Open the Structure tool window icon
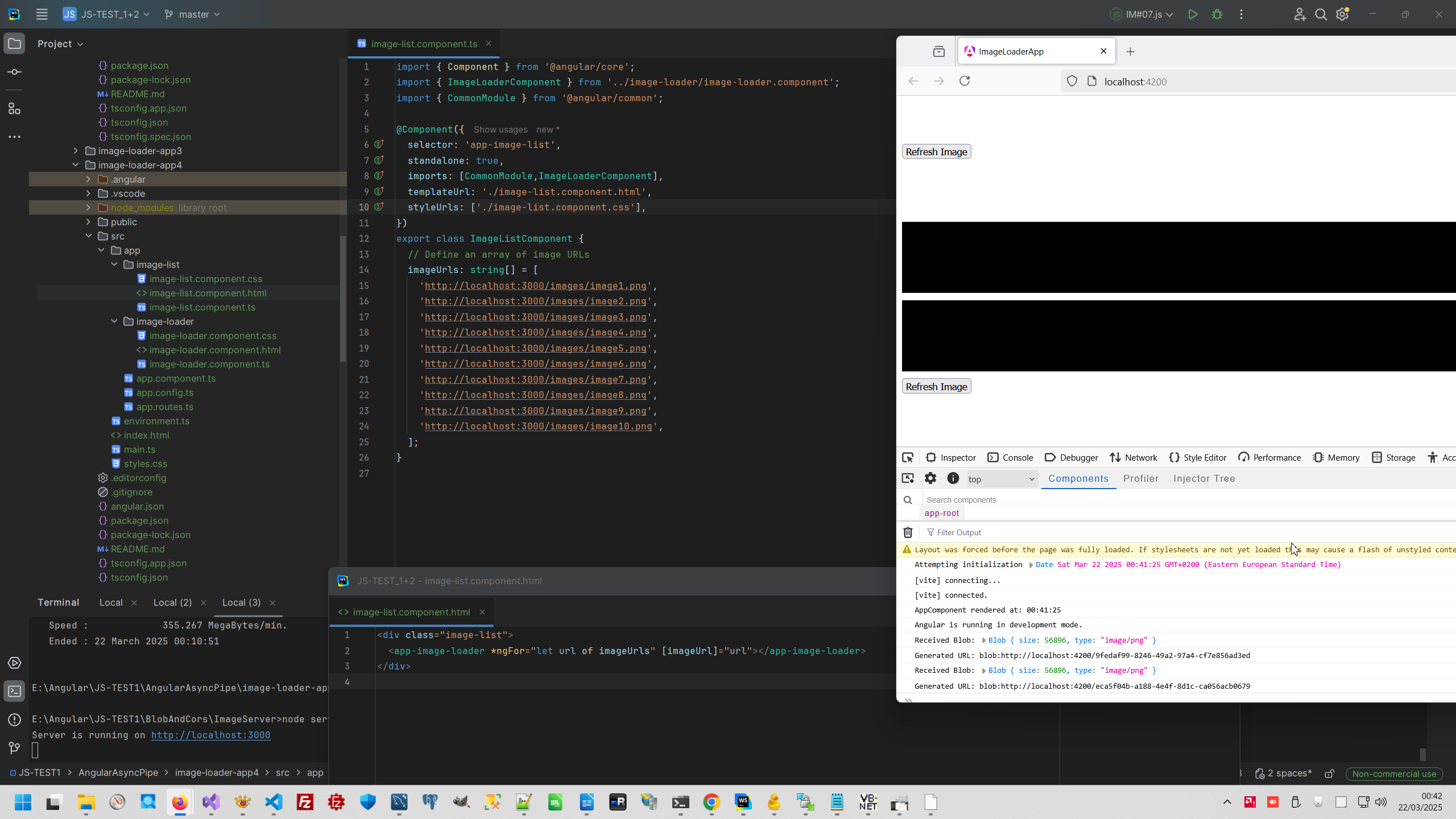Image resolution: width=1456 pixels, height=819 pixels. 15,109
